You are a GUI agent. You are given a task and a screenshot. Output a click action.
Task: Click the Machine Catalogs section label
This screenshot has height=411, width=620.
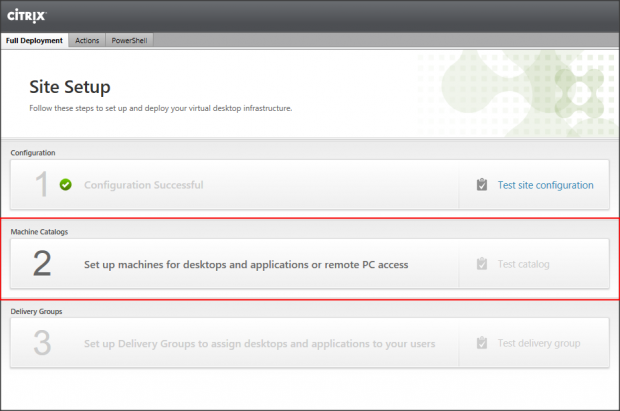click(x=46, y=231)
